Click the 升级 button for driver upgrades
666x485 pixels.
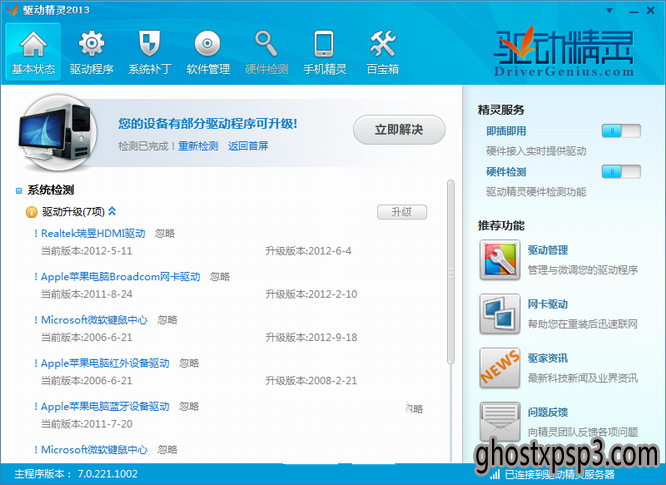pyautogui.click(x=402, y=212)
